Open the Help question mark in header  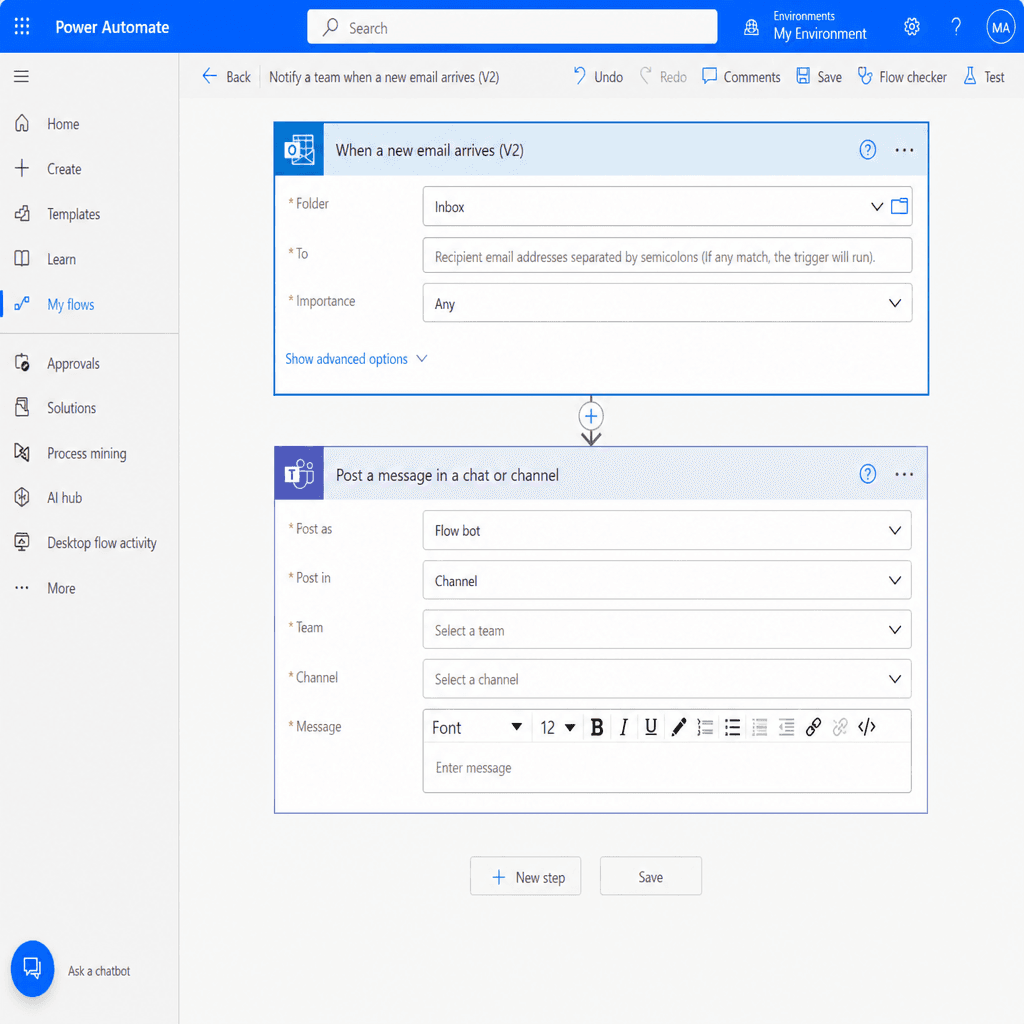pos(956,27)
